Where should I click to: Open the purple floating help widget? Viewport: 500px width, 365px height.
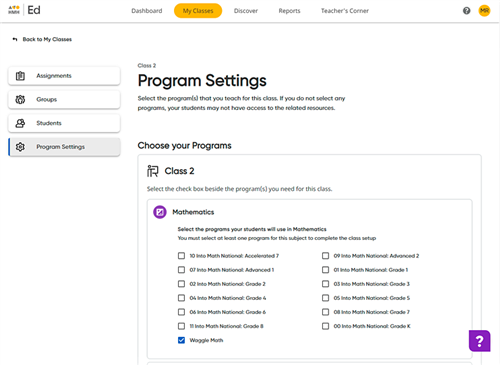(x=479, y=341)
